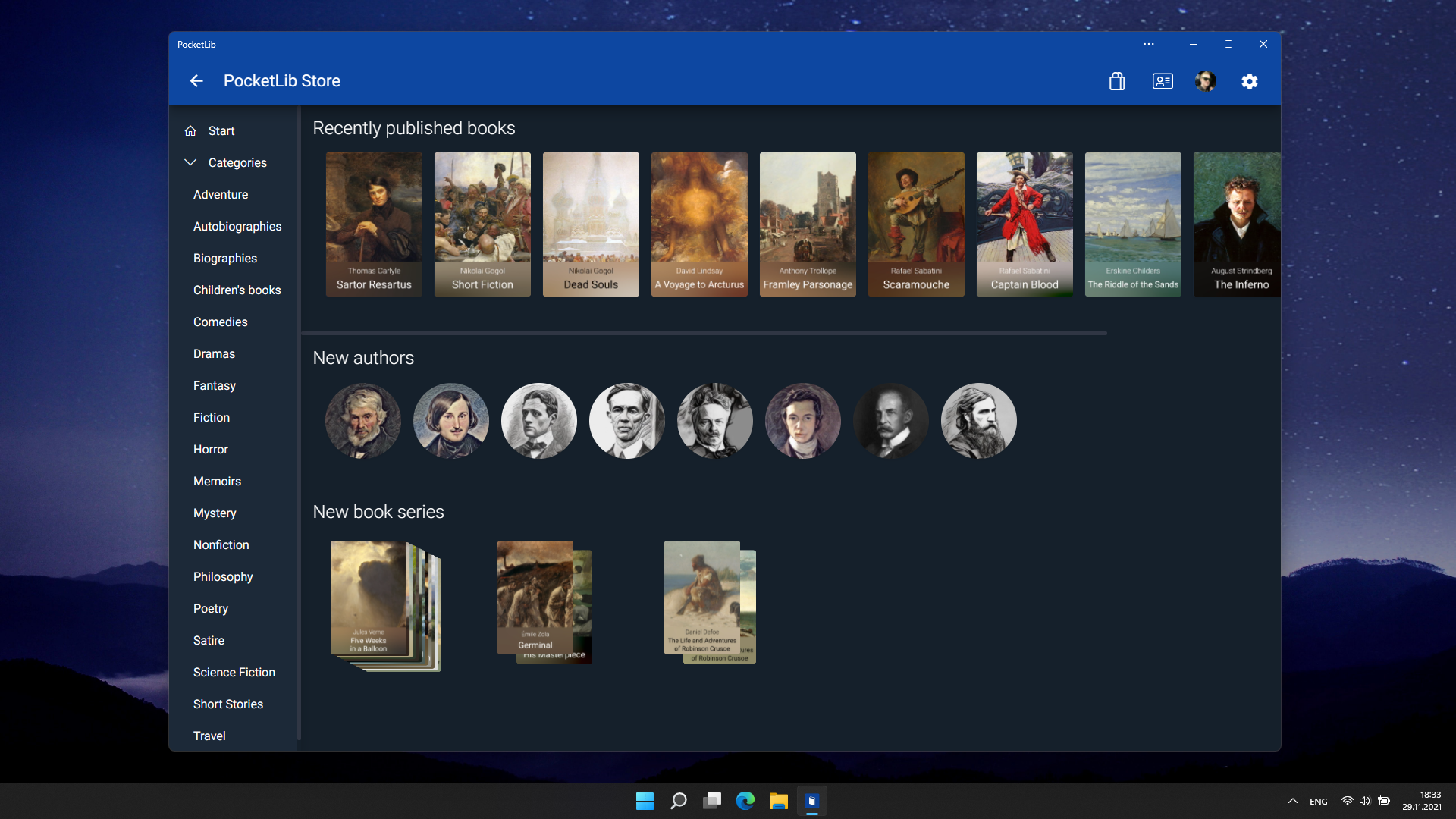Open the Captain Blood book cover
This screenshot has height=819, width=1456.
(1024, 224)
